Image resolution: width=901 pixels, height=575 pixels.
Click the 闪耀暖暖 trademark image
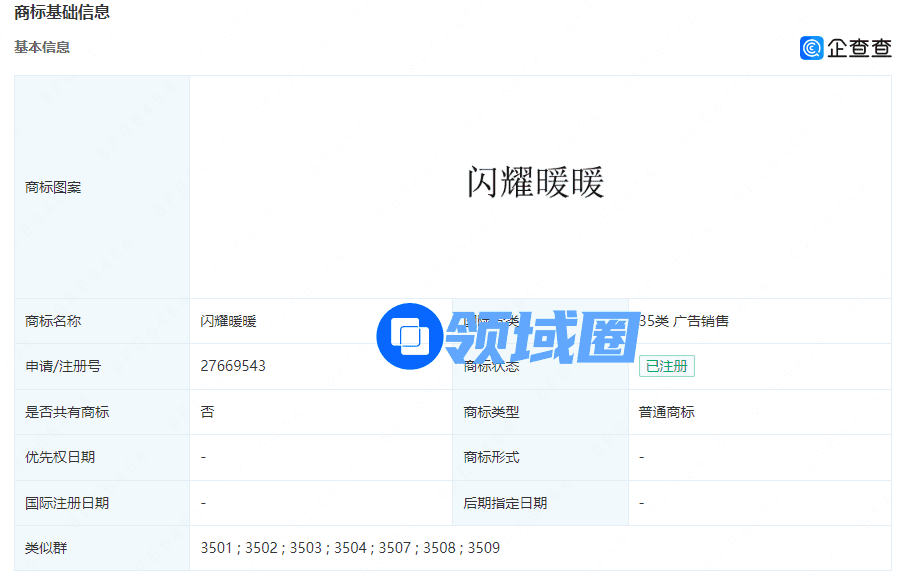click(x=536, y=184)
